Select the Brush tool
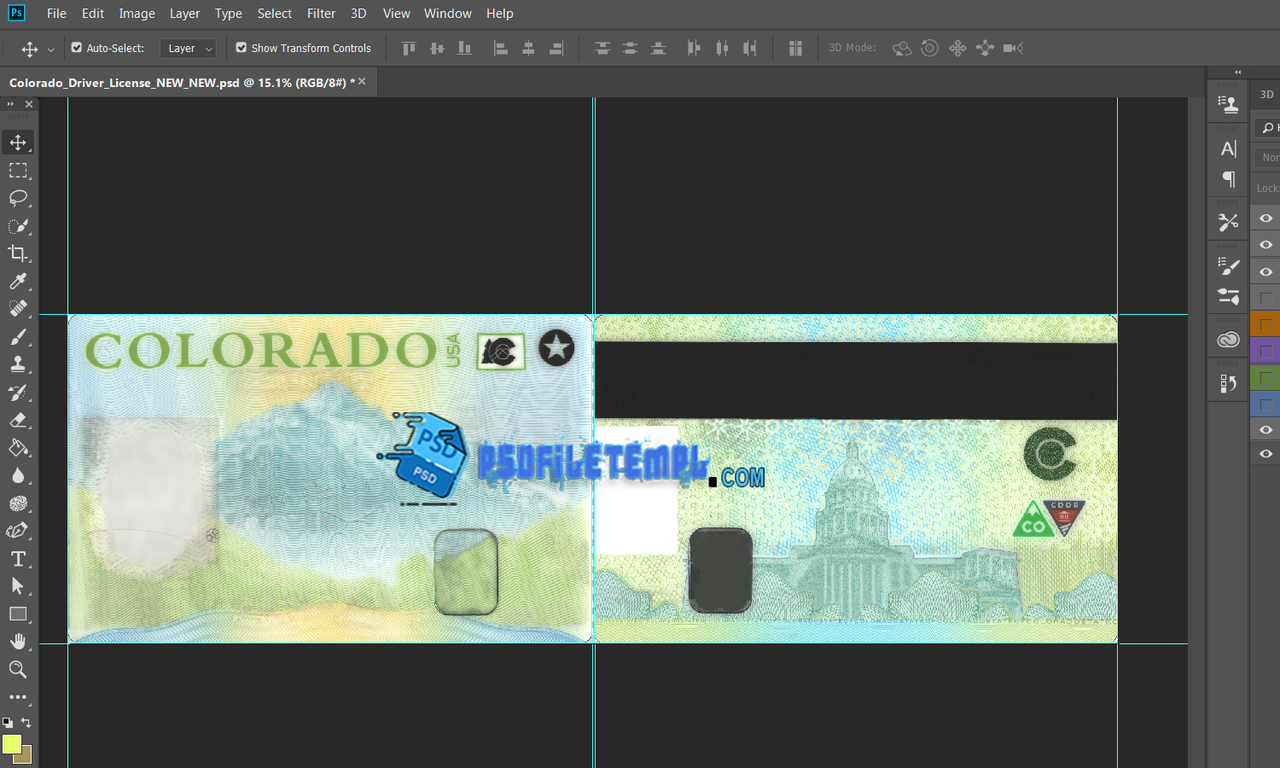The image size is (1280, 768). point(18,337)
